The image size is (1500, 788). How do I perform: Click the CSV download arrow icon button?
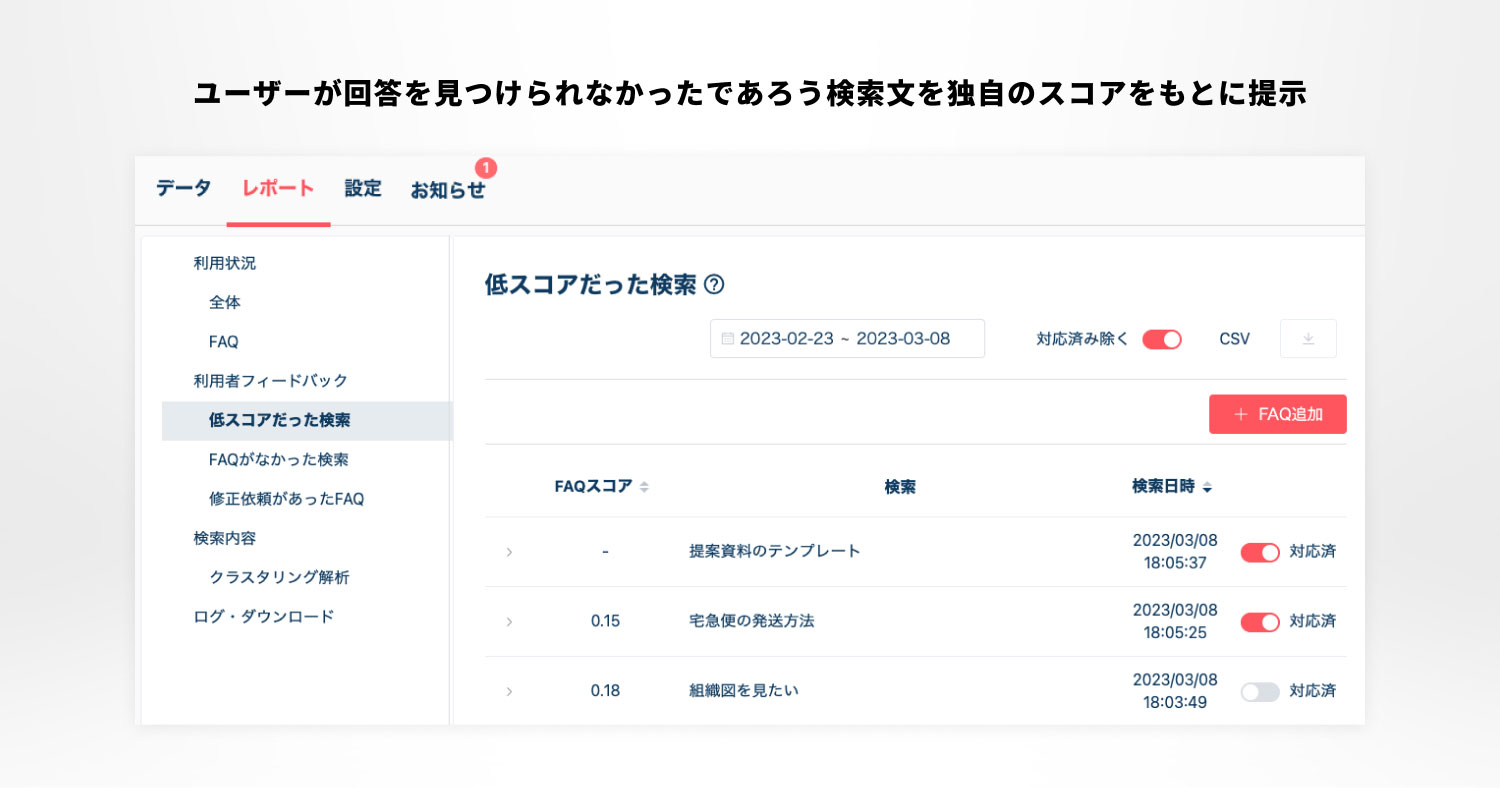pos(1308,339)
